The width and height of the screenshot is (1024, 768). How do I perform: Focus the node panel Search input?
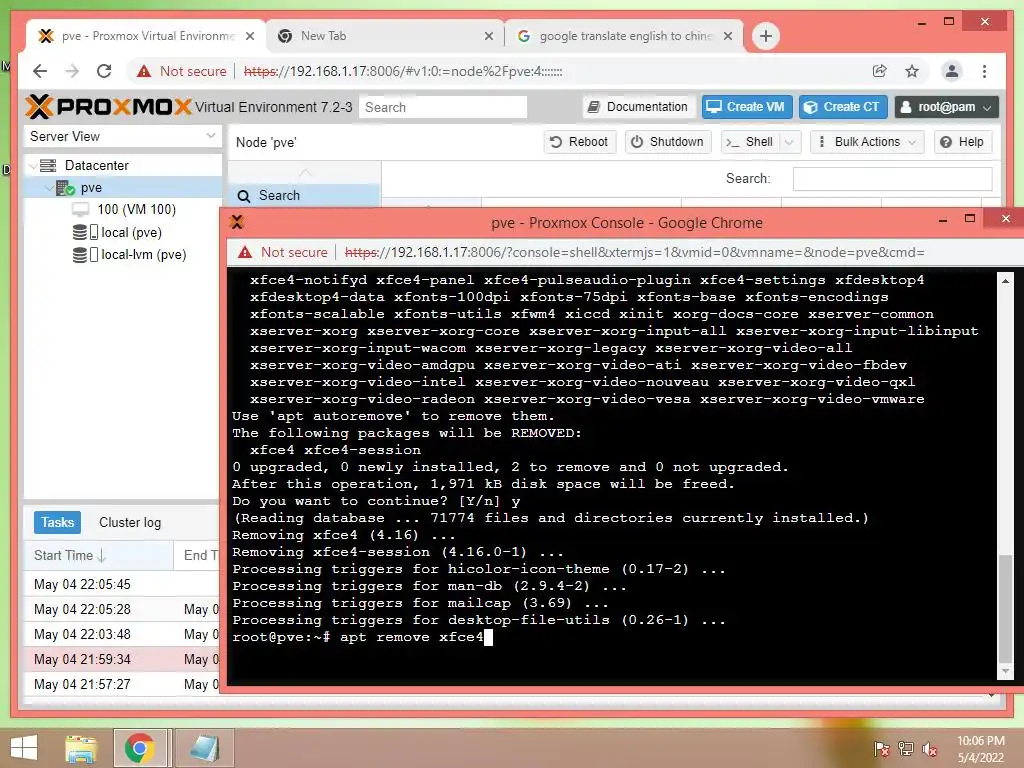coord(892,178)
